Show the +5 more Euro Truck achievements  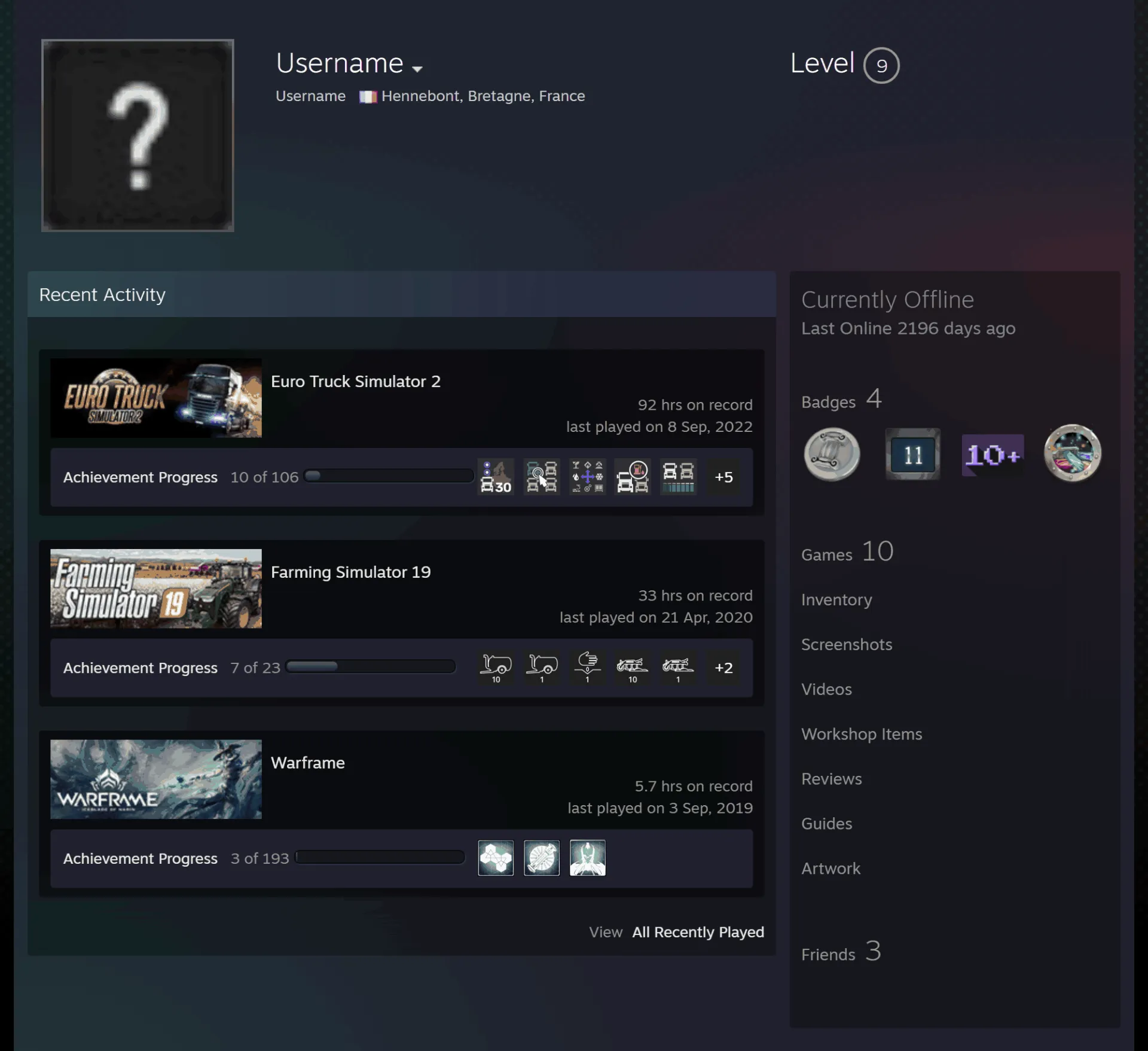click(x=723, y=477)
